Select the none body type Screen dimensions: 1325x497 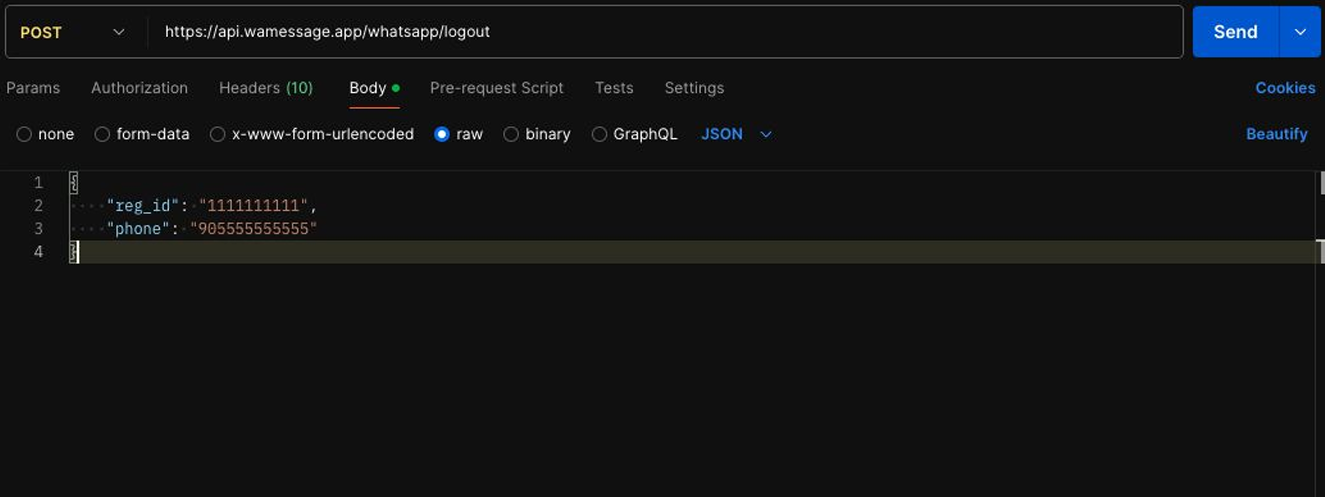[45, 134]
